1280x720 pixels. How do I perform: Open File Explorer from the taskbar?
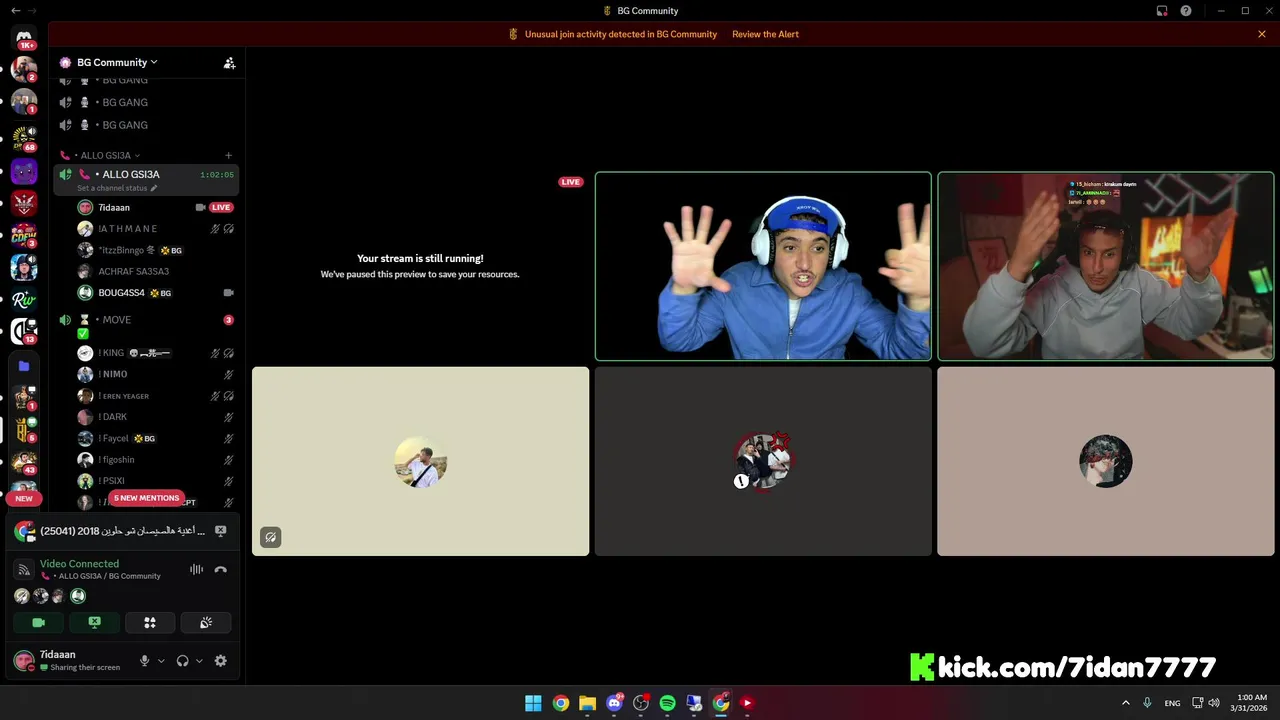point(587,703)
